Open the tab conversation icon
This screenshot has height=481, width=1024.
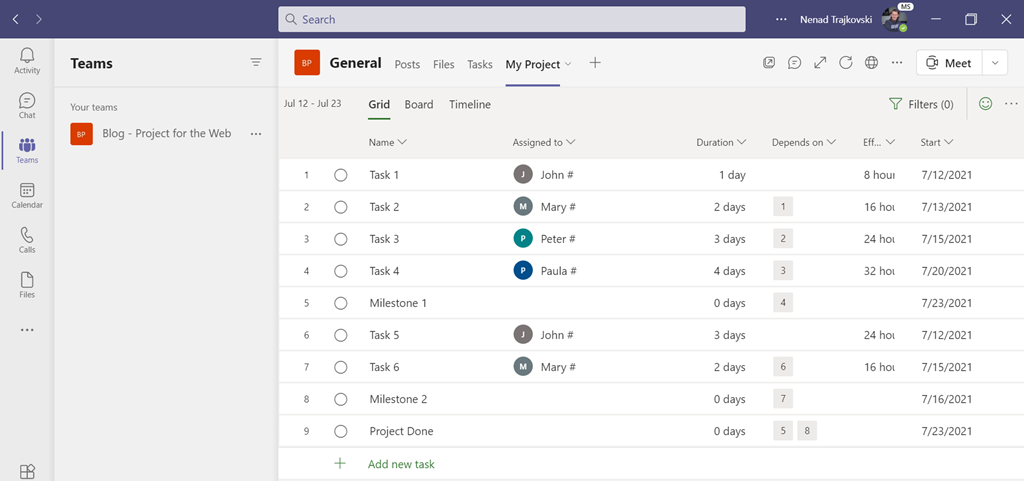tap(794, 63)
